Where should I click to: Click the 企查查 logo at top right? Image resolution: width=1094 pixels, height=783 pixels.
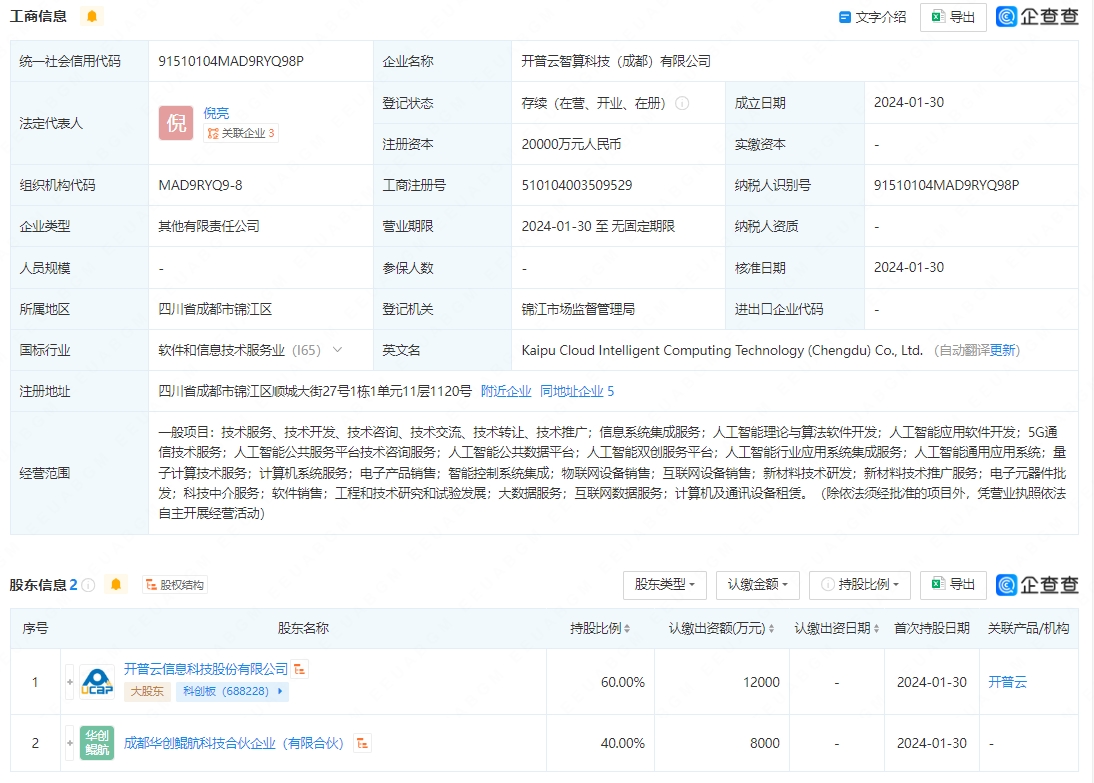click(1037, 17)
